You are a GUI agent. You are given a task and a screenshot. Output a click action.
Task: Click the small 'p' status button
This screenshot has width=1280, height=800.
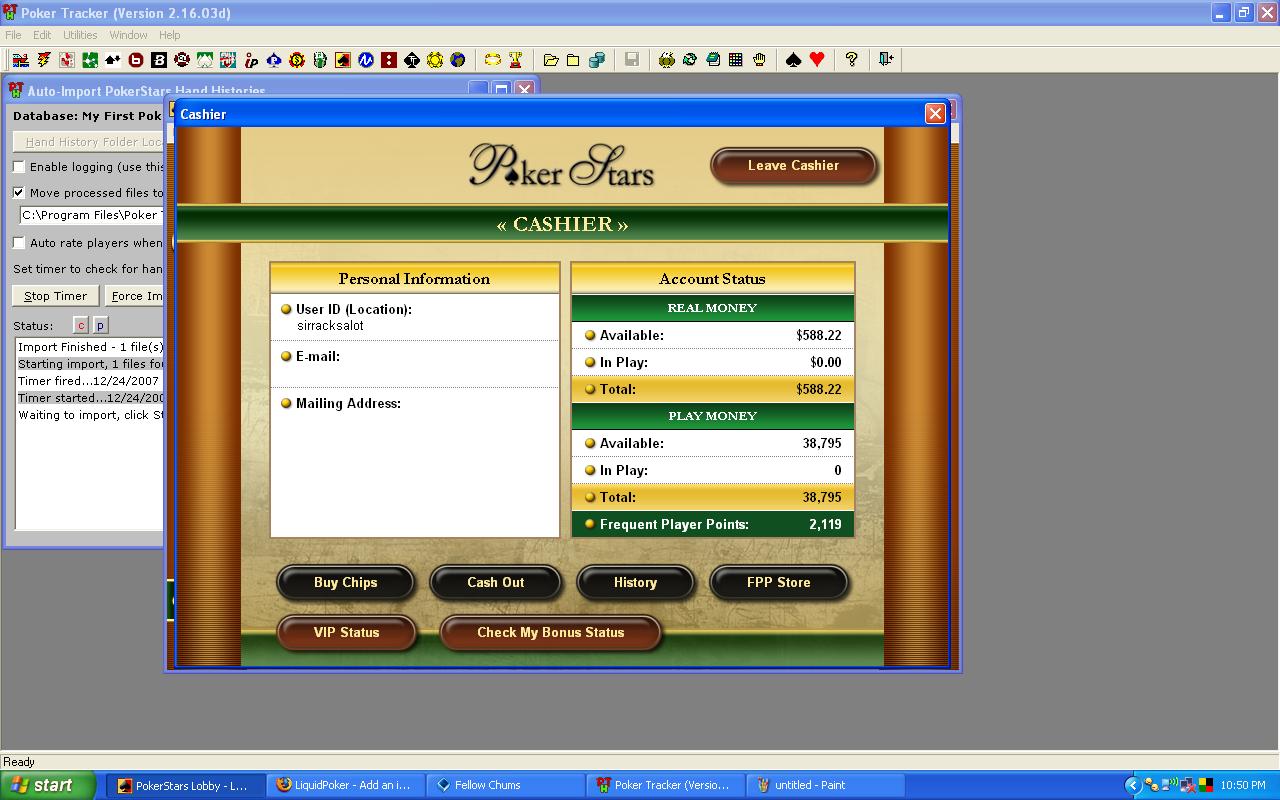pos(100,325)
